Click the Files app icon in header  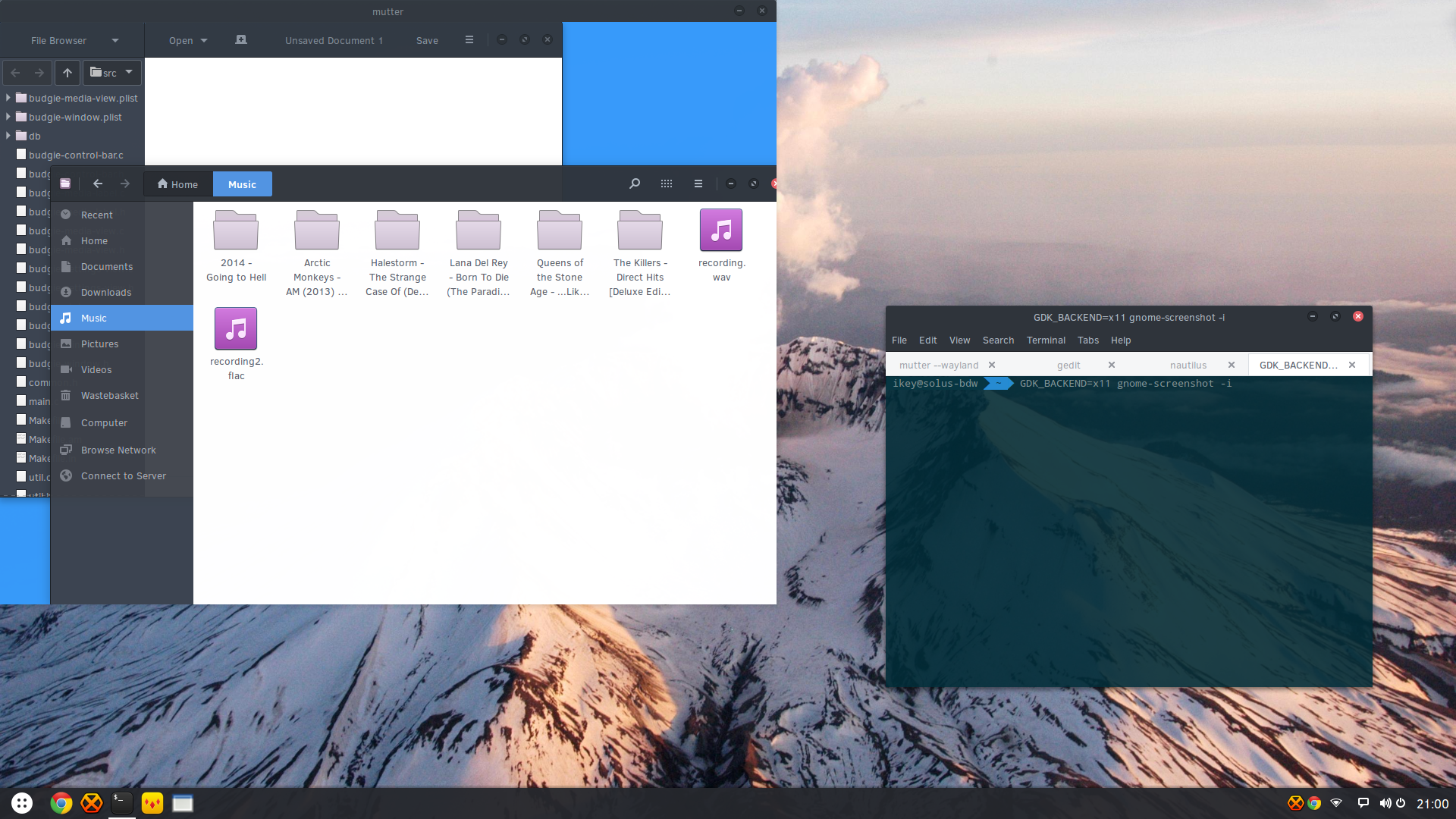point(65,184)
